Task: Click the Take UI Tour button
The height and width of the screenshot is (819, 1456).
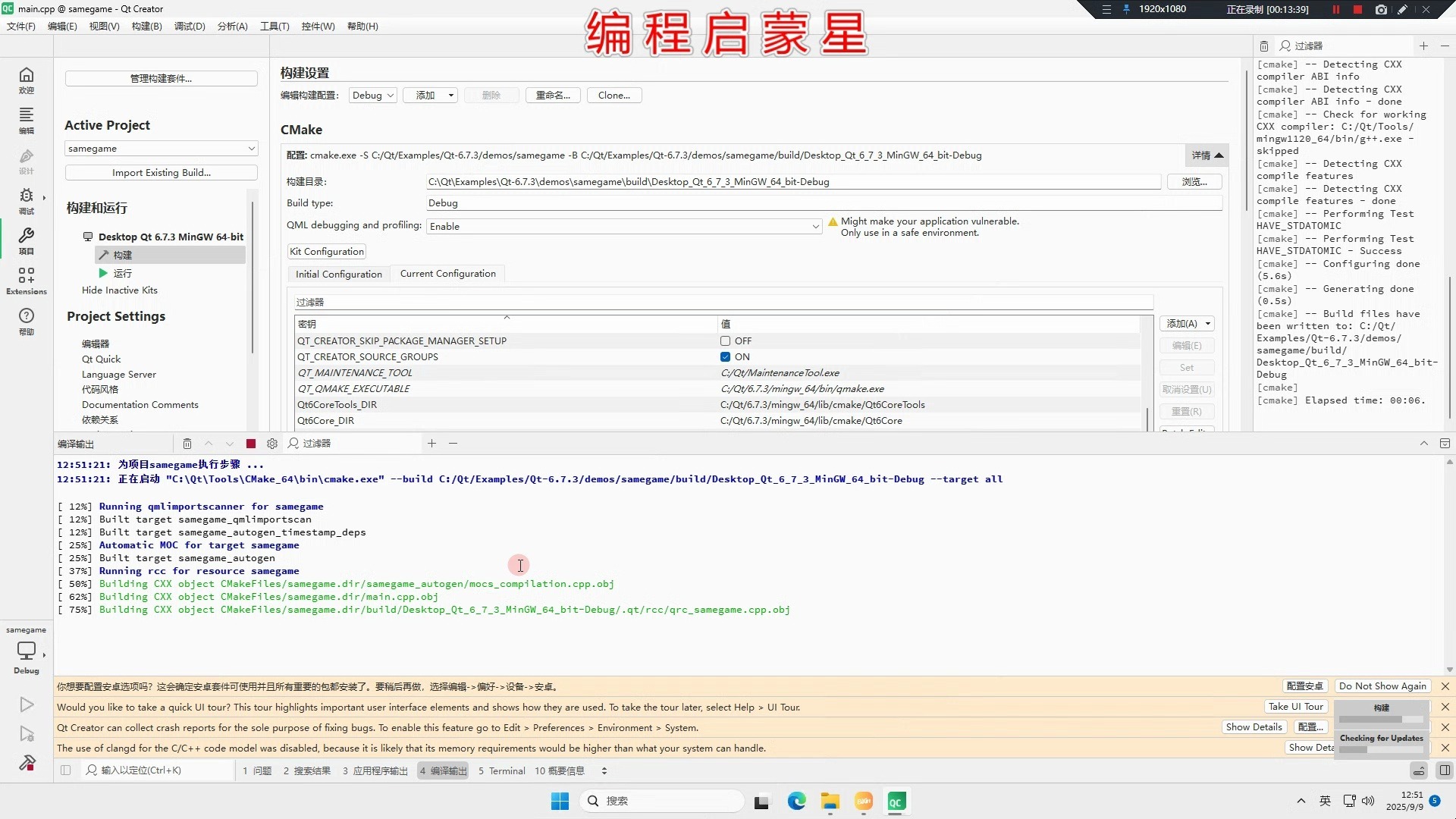Action: 1295,707
